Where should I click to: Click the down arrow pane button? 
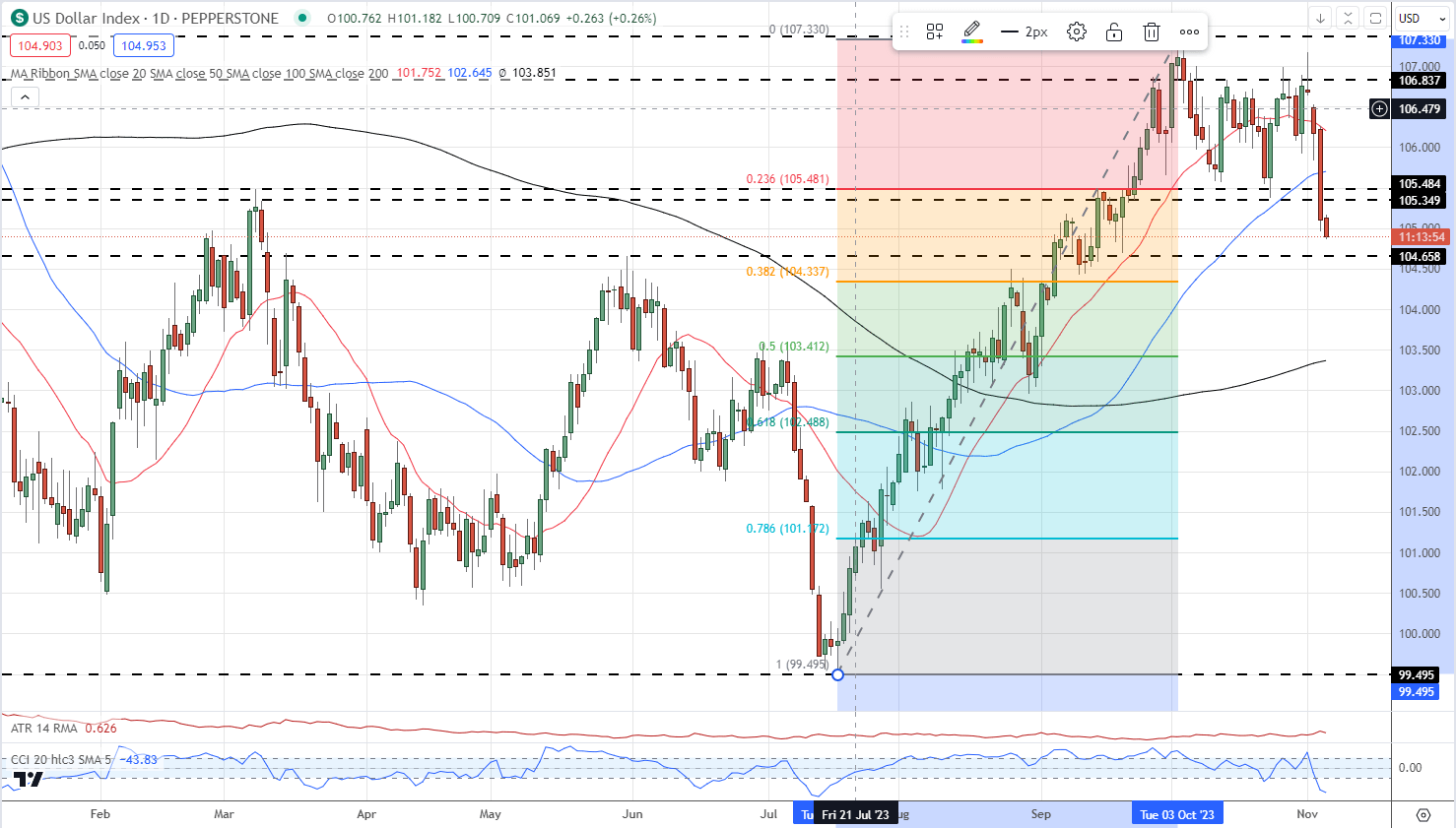(1321, 18)
